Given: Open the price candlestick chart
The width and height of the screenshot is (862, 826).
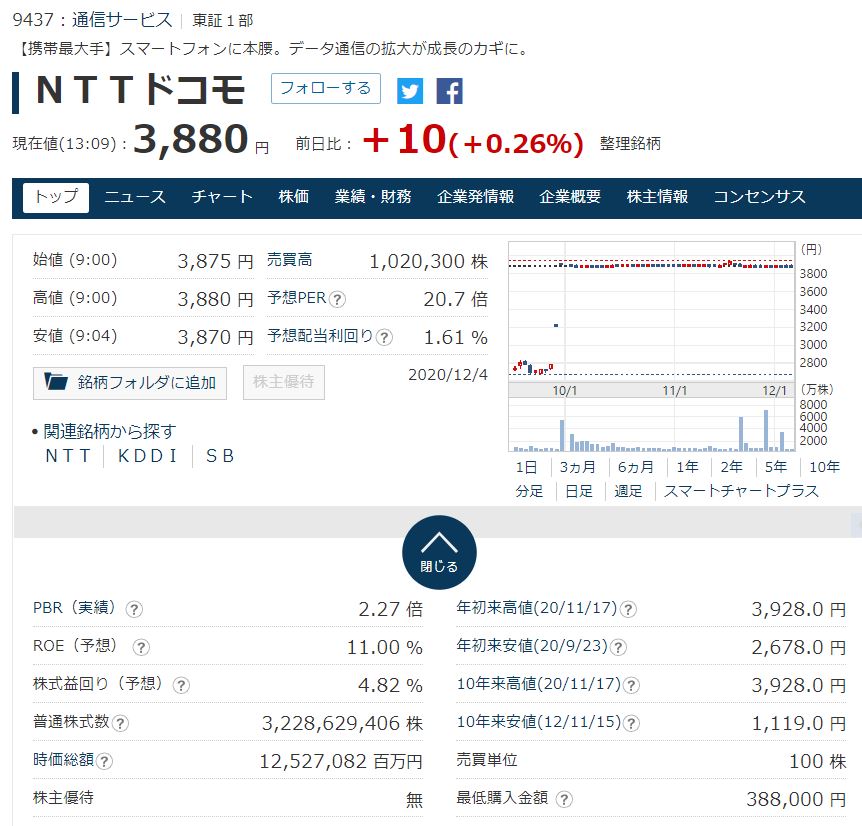Looking at the screenshot, I should (651, 312).
